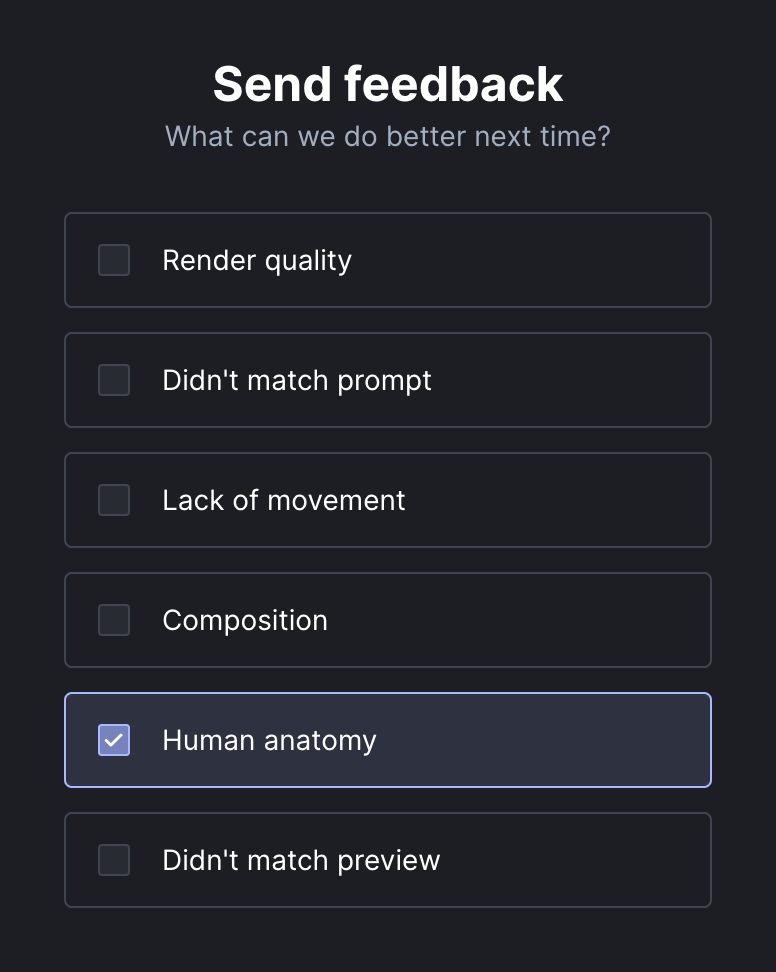Image resolution: width=776 pixels, height=972 pixels.
Task: Select the Composition feedback option
Action: [388, 620]
